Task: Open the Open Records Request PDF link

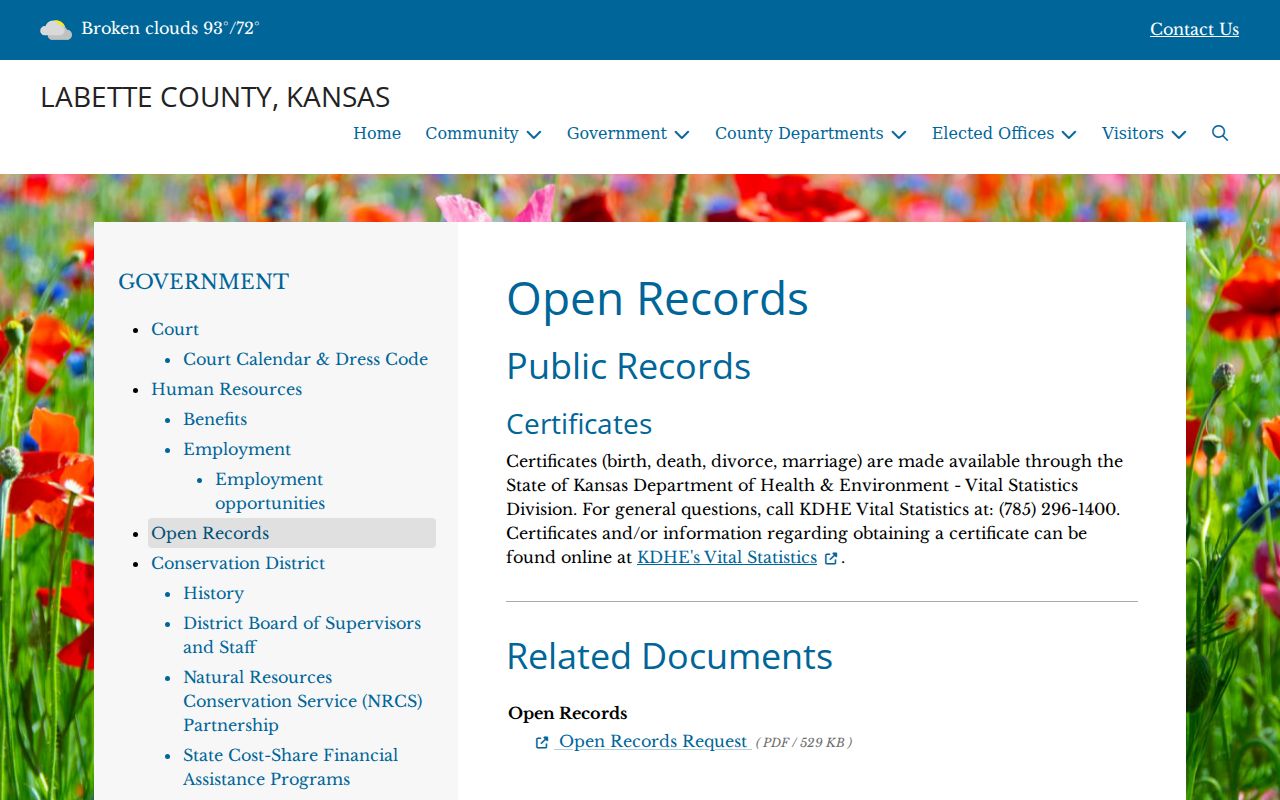Action: (653, 741)
